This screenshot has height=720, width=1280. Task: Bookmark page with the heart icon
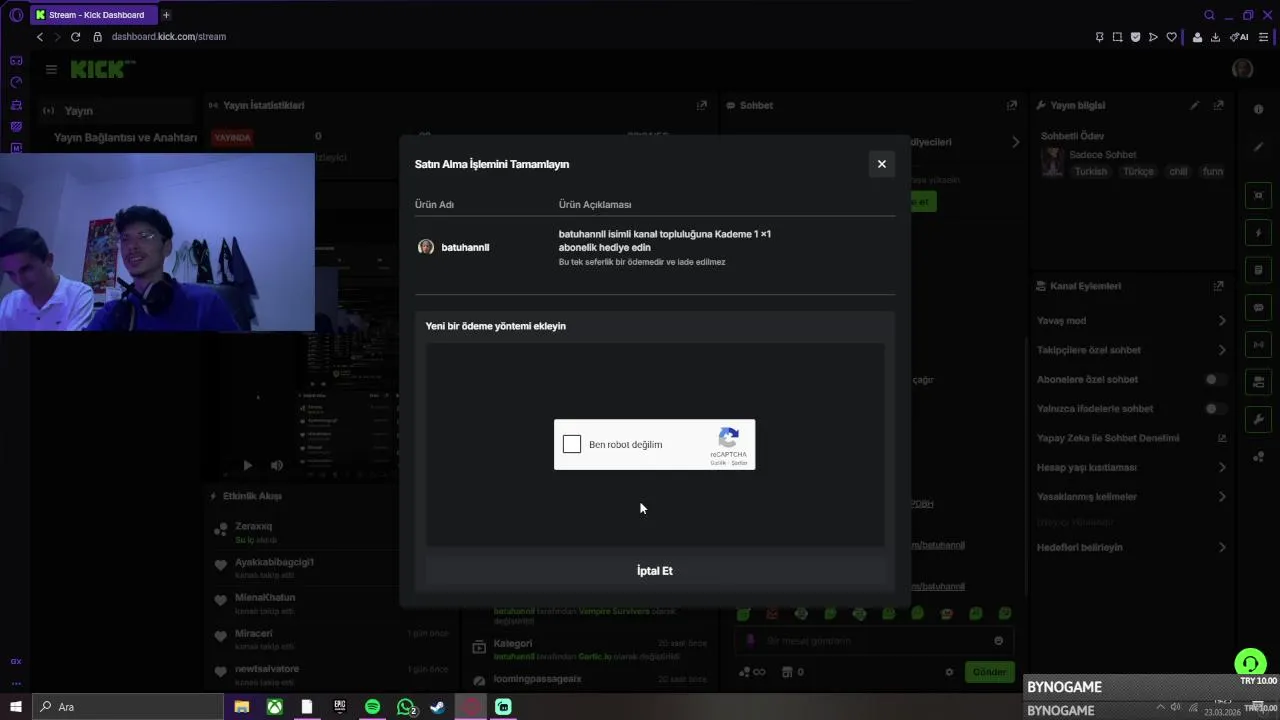[1171, 37]
